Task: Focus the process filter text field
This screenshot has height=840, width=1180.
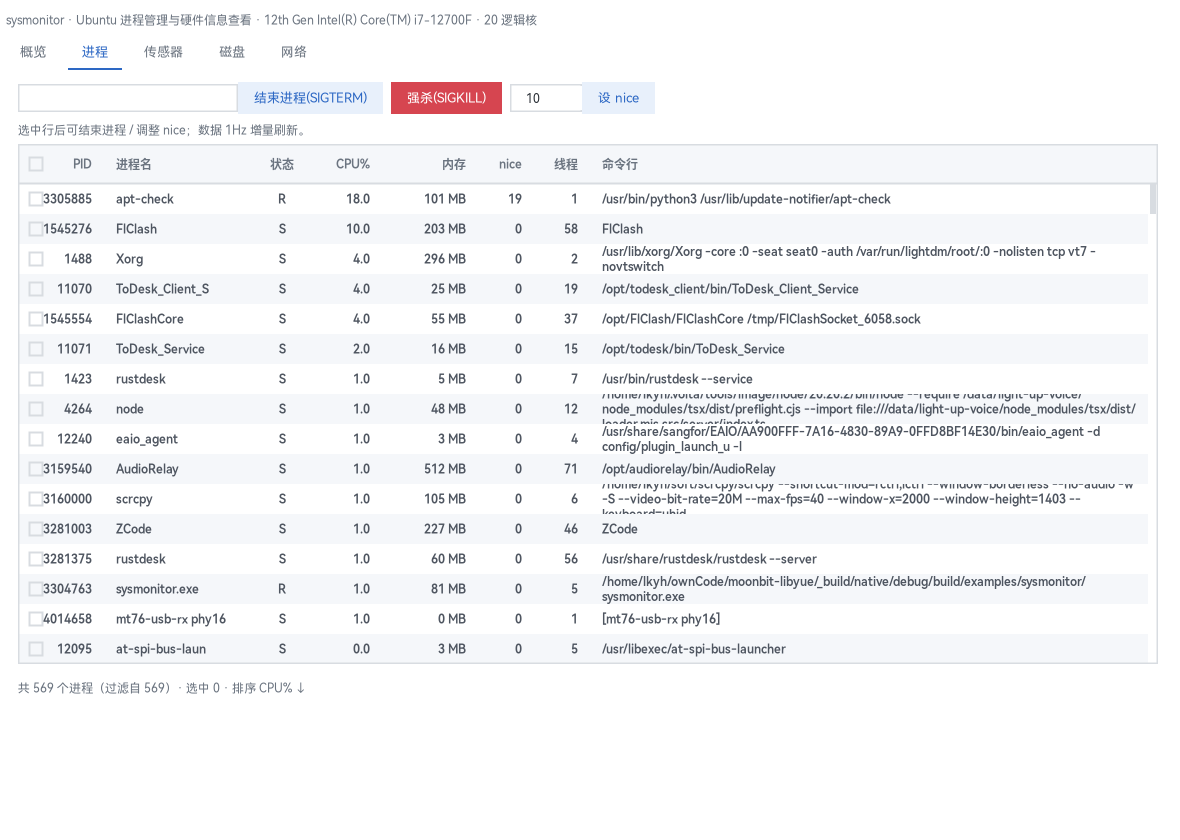Action: (x=128, y=98)
